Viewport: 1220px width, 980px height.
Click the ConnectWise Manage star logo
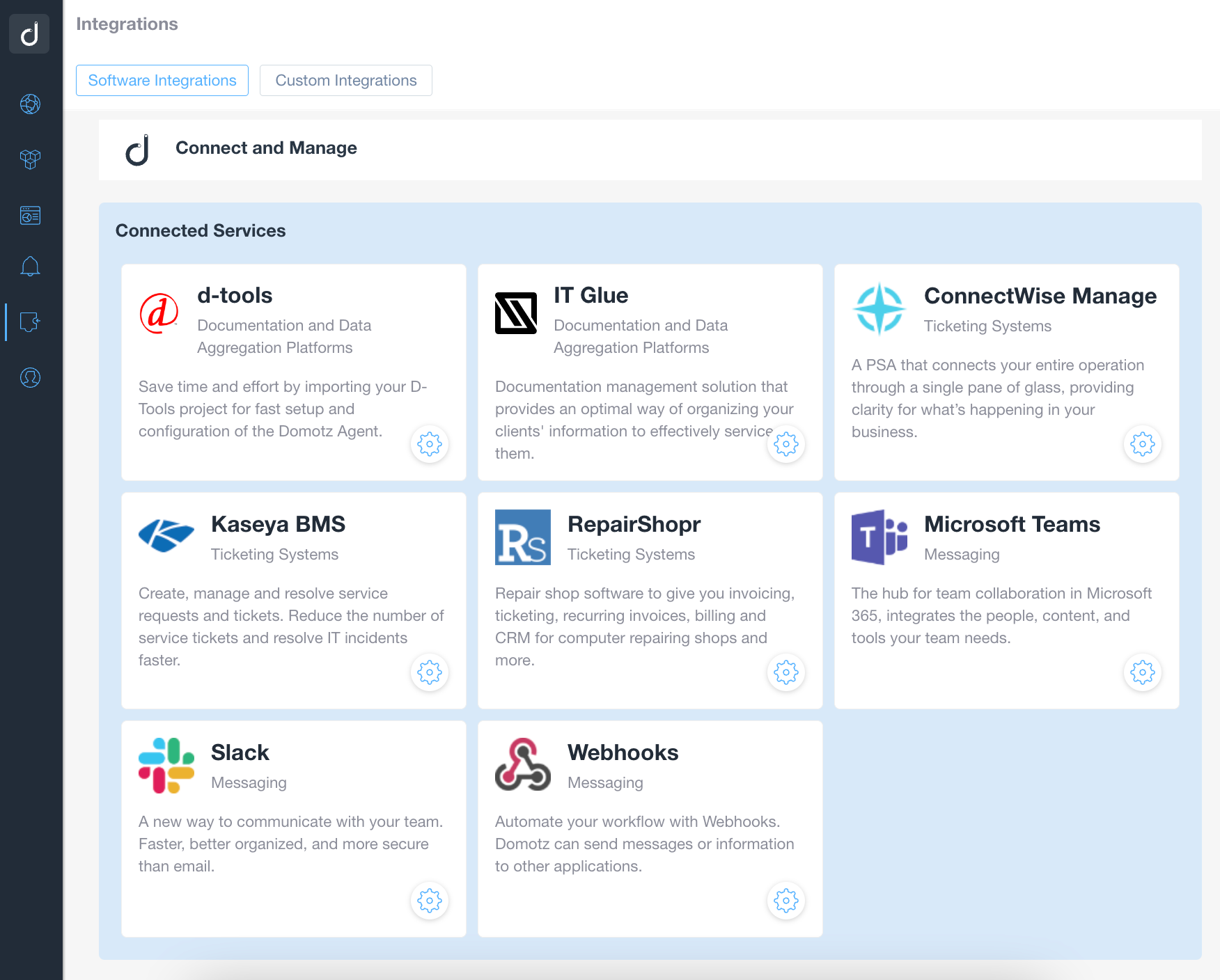[879, 309]
